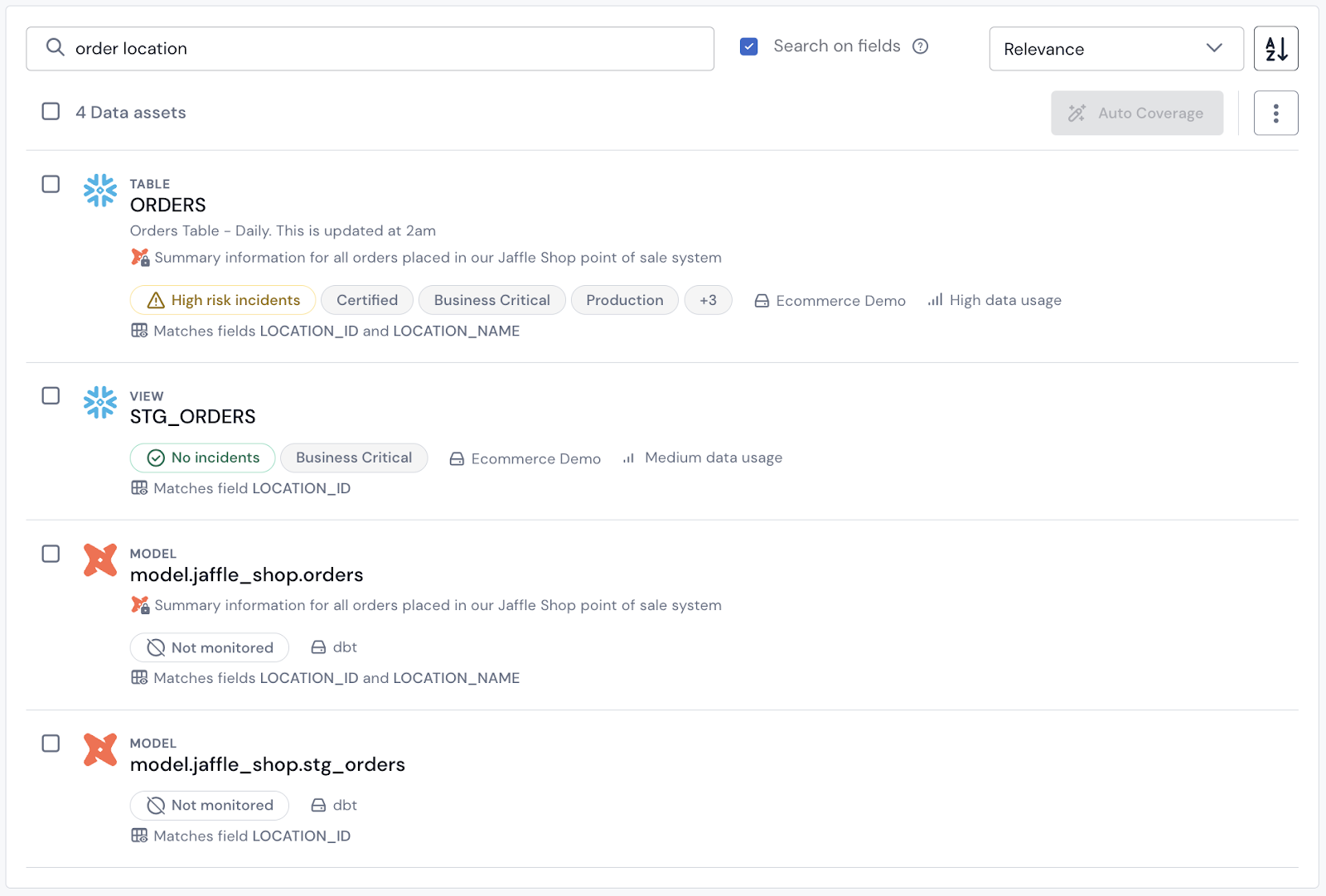This screenshot has height=896, width=1326.
Task: Click the Auto Coverage button
Action: [1136, 113]
